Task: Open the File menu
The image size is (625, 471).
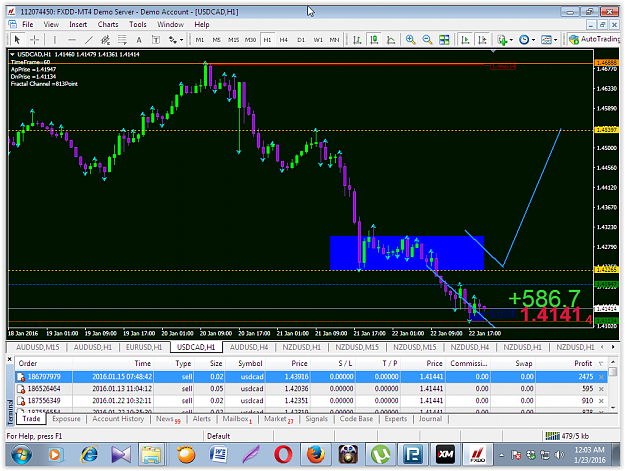Action: pos(28,24)
